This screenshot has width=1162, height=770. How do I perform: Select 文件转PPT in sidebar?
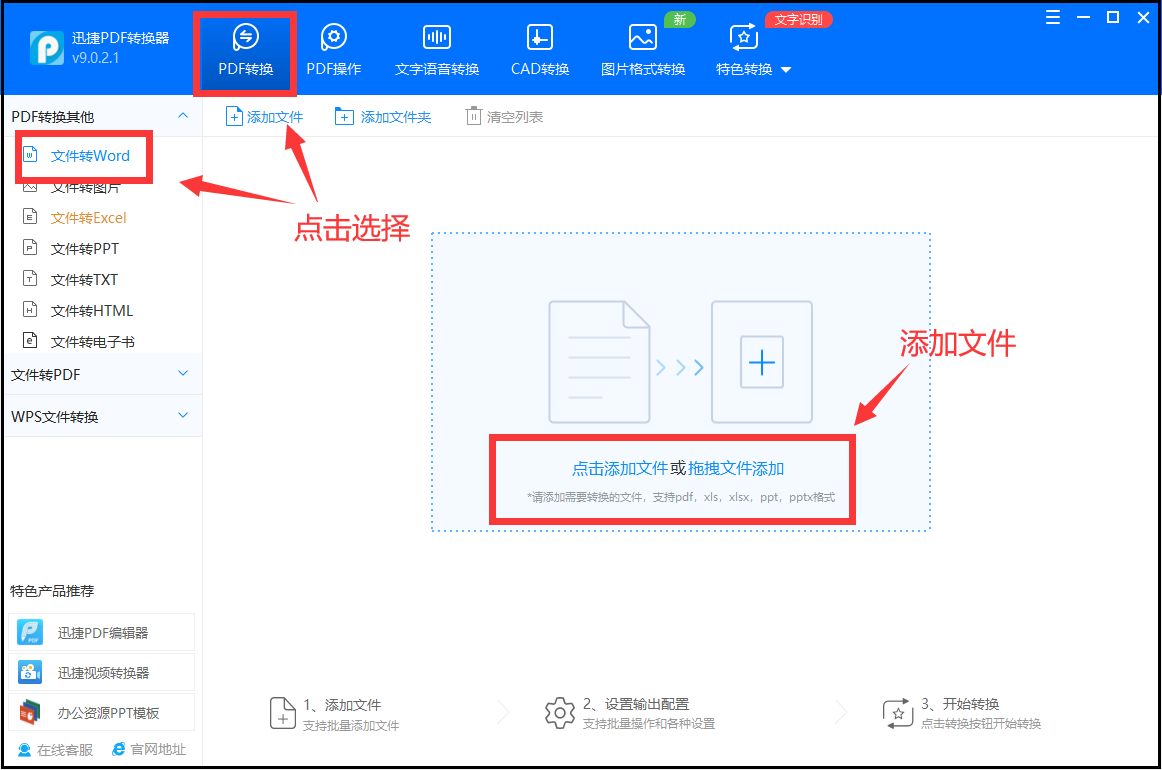pyautogui.click(x=84, y=249)
